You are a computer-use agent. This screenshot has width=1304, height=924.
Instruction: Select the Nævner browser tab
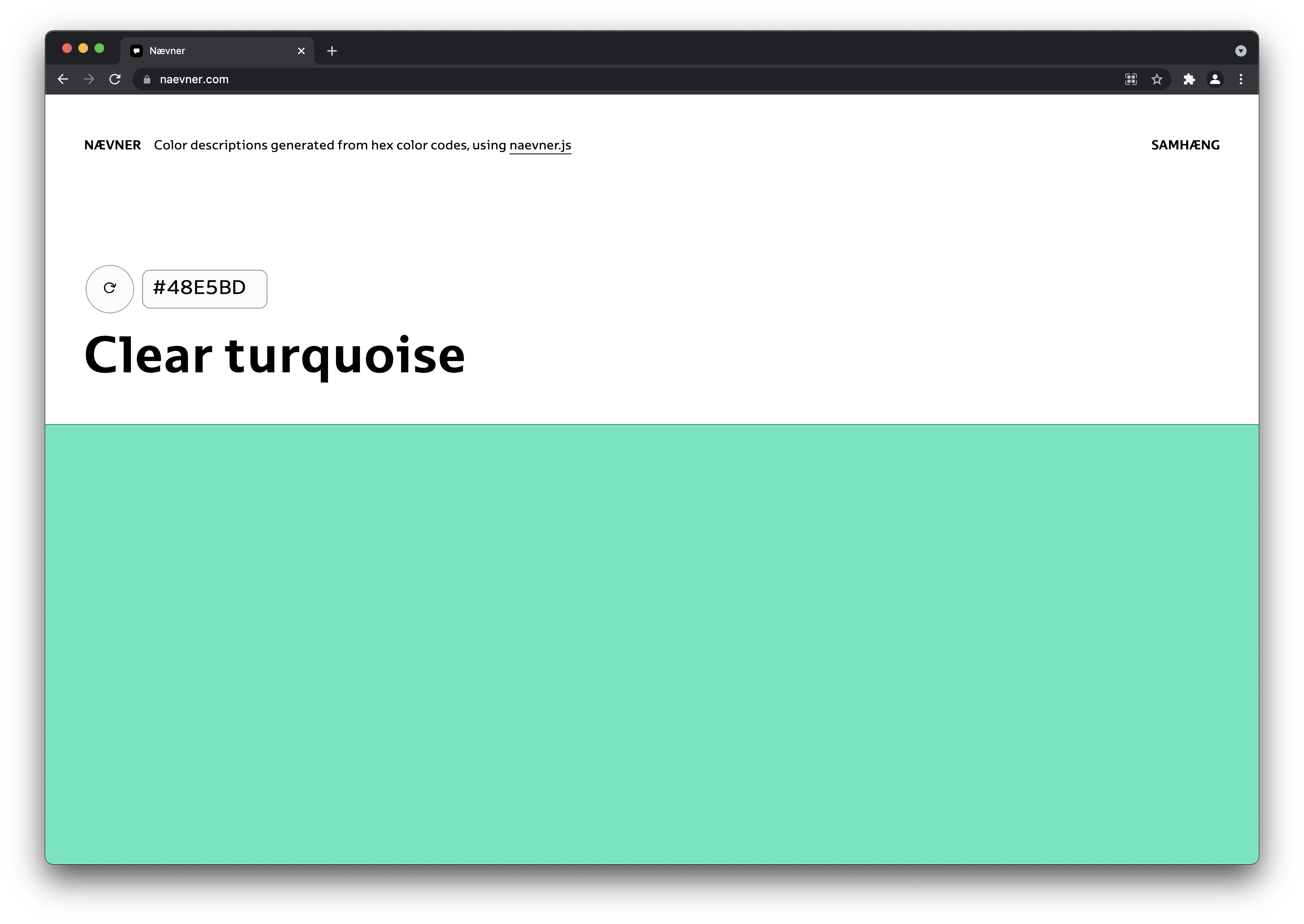210,50
